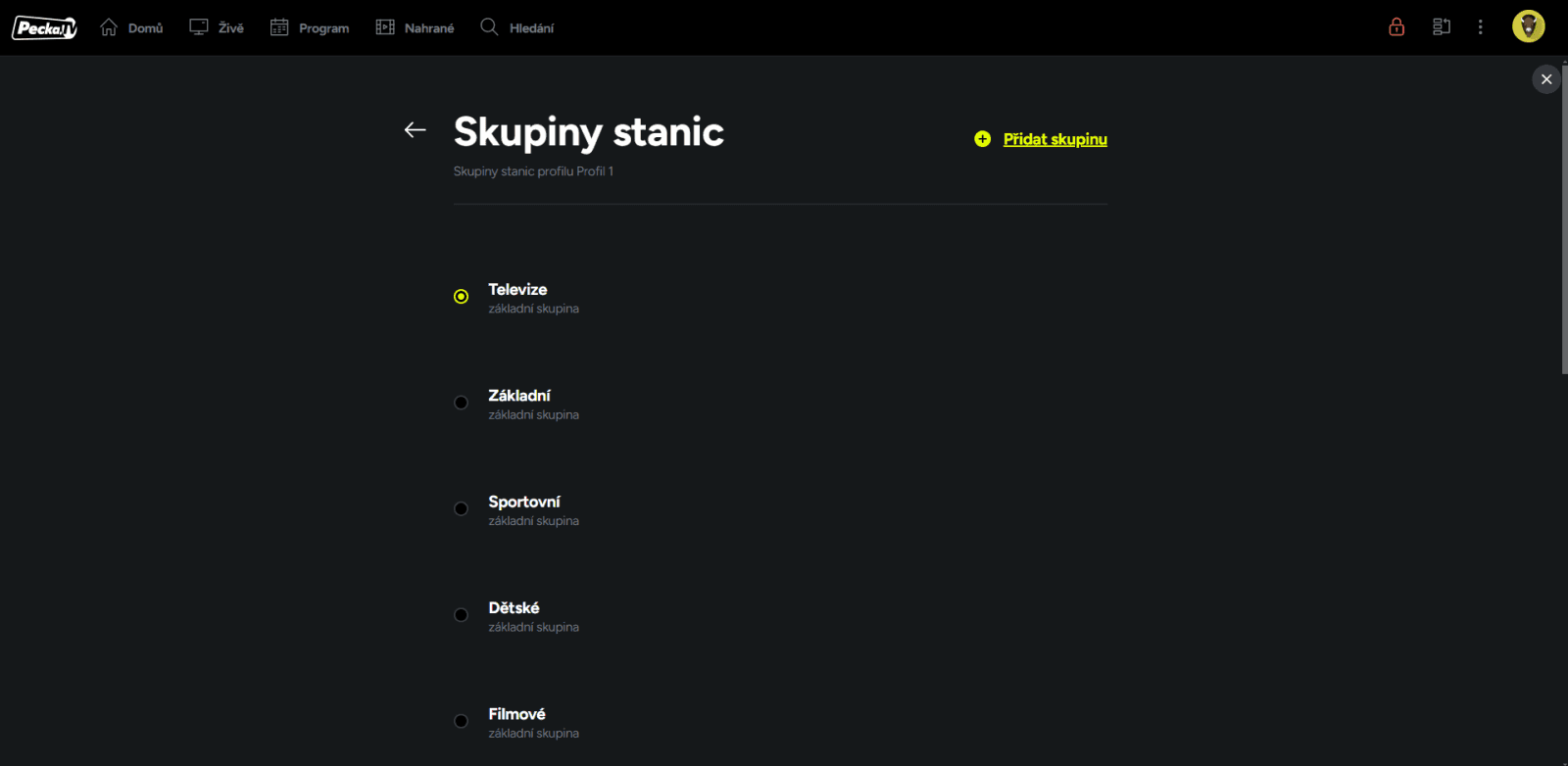
Task: Open the Hledání menu item
Action: point(532,28)
